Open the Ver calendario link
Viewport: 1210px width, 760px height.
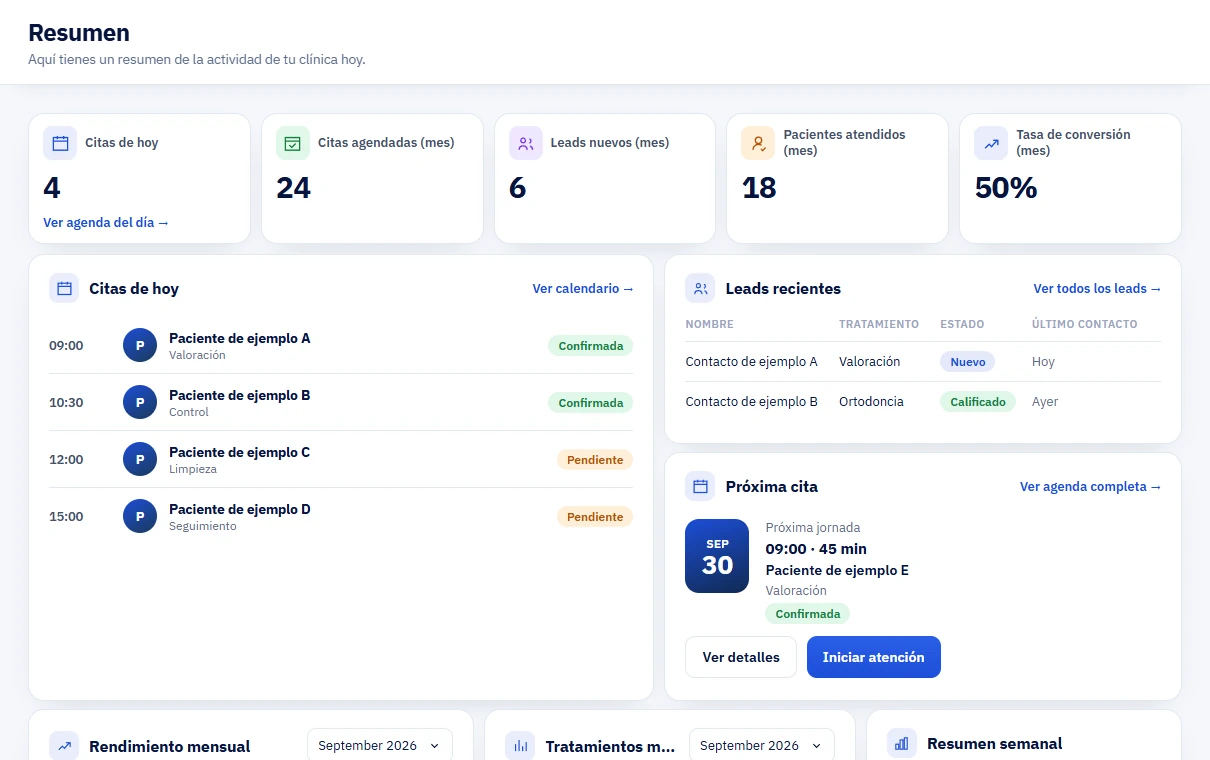pos(583,289)
